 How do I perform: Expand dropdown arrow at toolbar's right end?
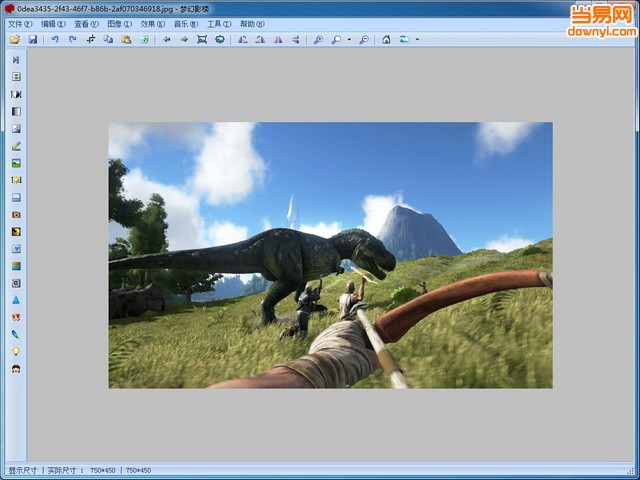417,40
